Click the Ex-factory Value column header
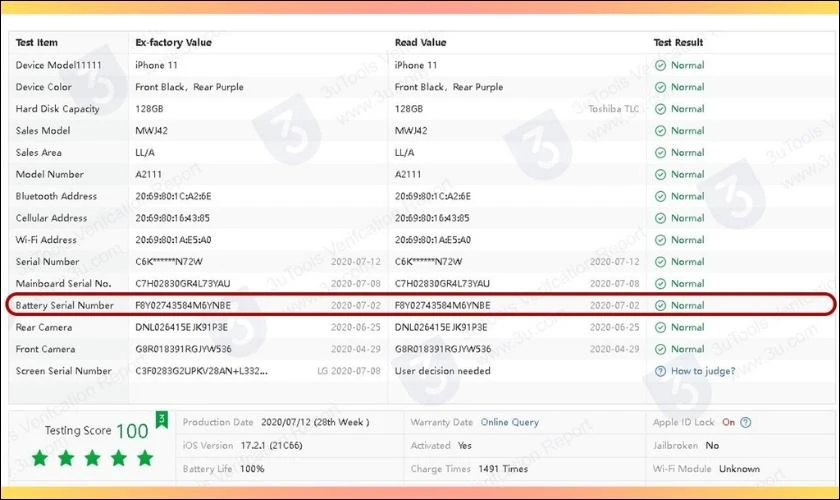 tap(173, 42)
